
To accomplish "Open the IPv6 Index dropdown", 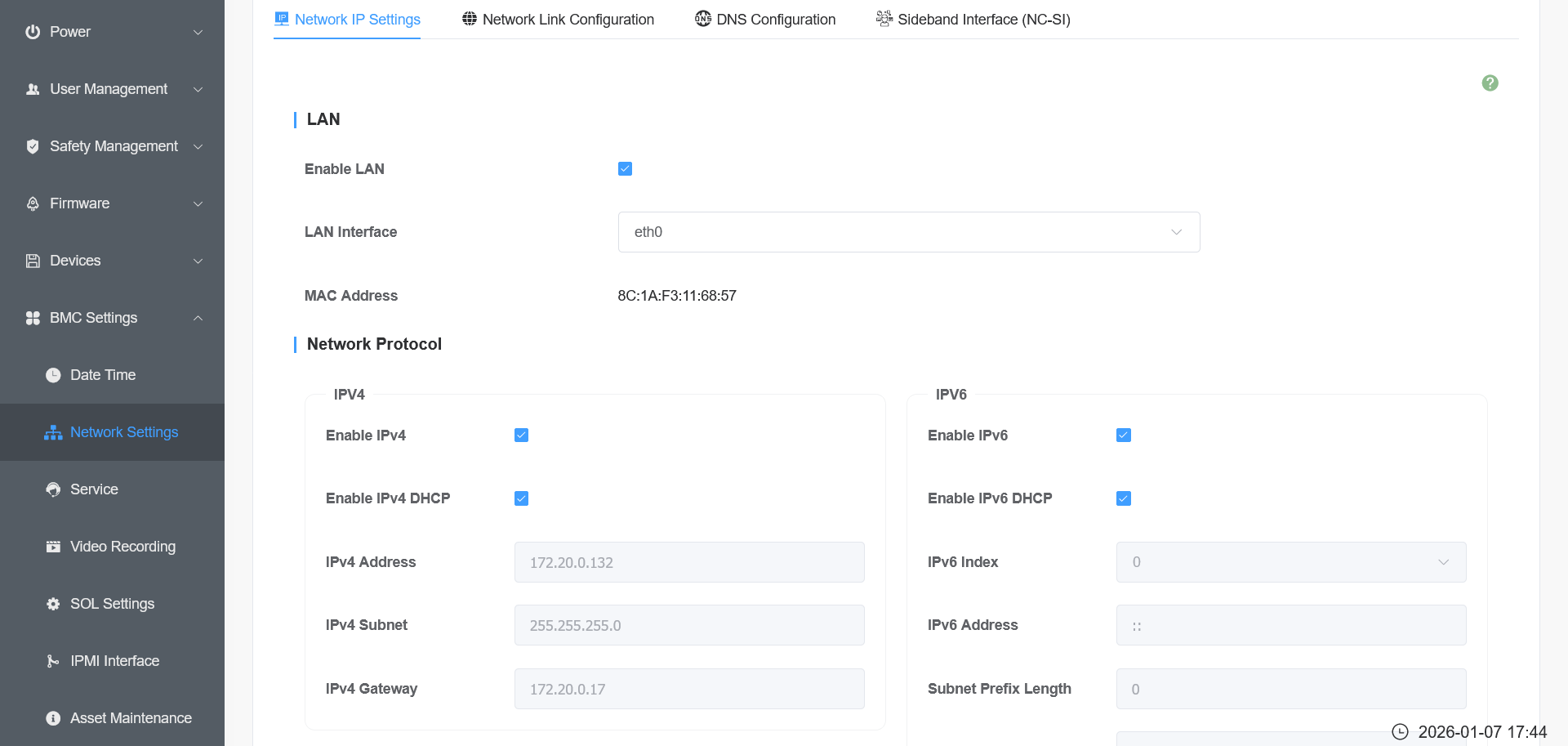I will (x=1290, y=562).
